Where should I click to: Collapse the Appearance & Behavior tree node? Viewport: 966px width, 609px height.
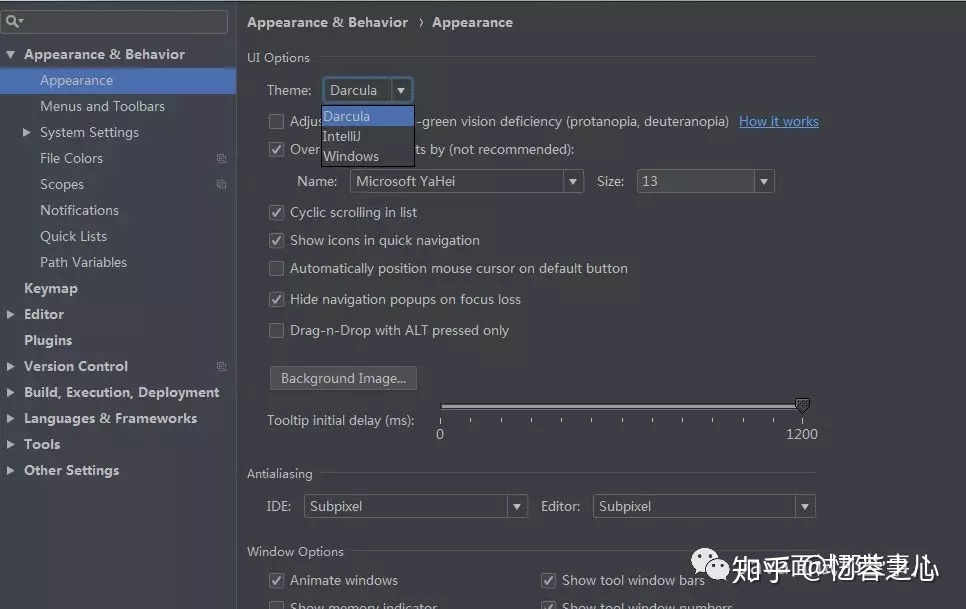(10, 55)
